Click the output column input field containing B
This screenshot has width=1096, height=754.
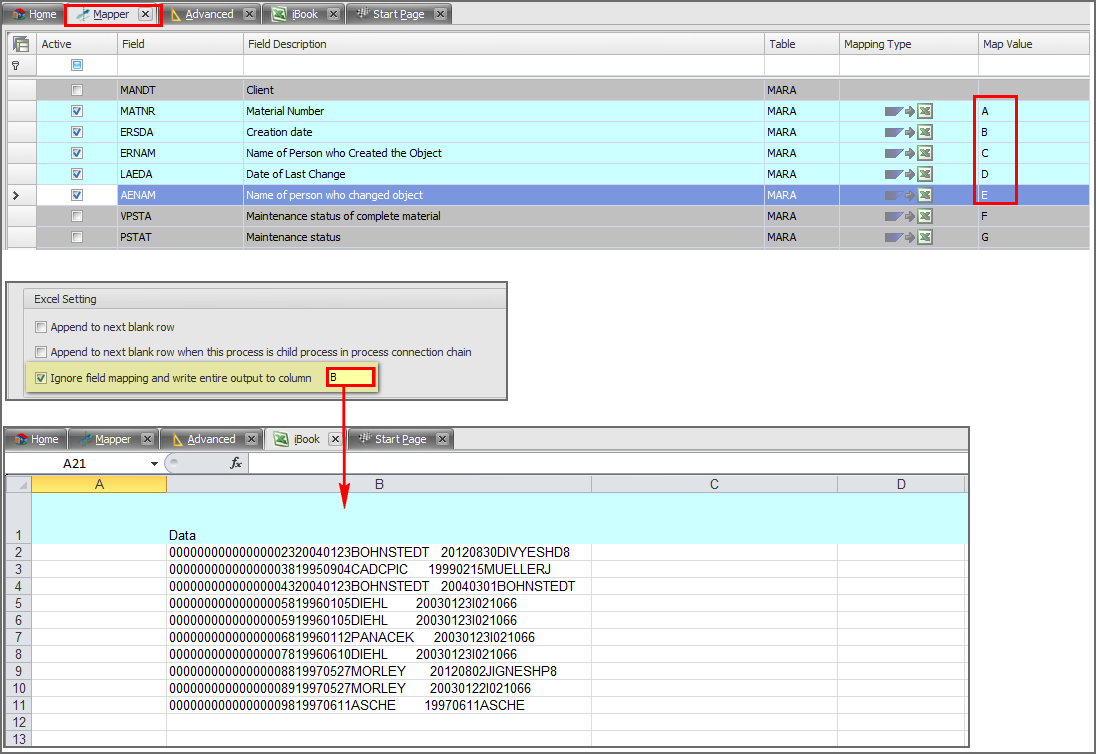[350, 378]
